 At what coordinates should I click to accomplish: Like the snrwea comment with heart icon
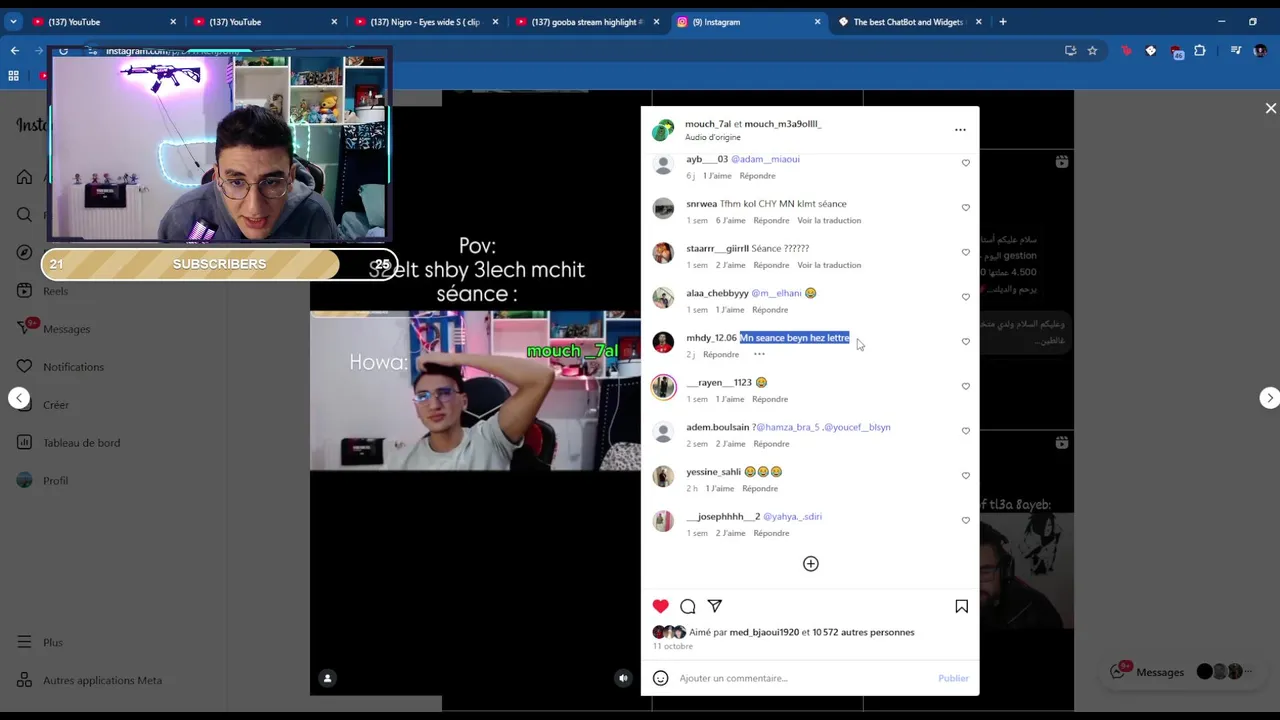coord(965,208)
